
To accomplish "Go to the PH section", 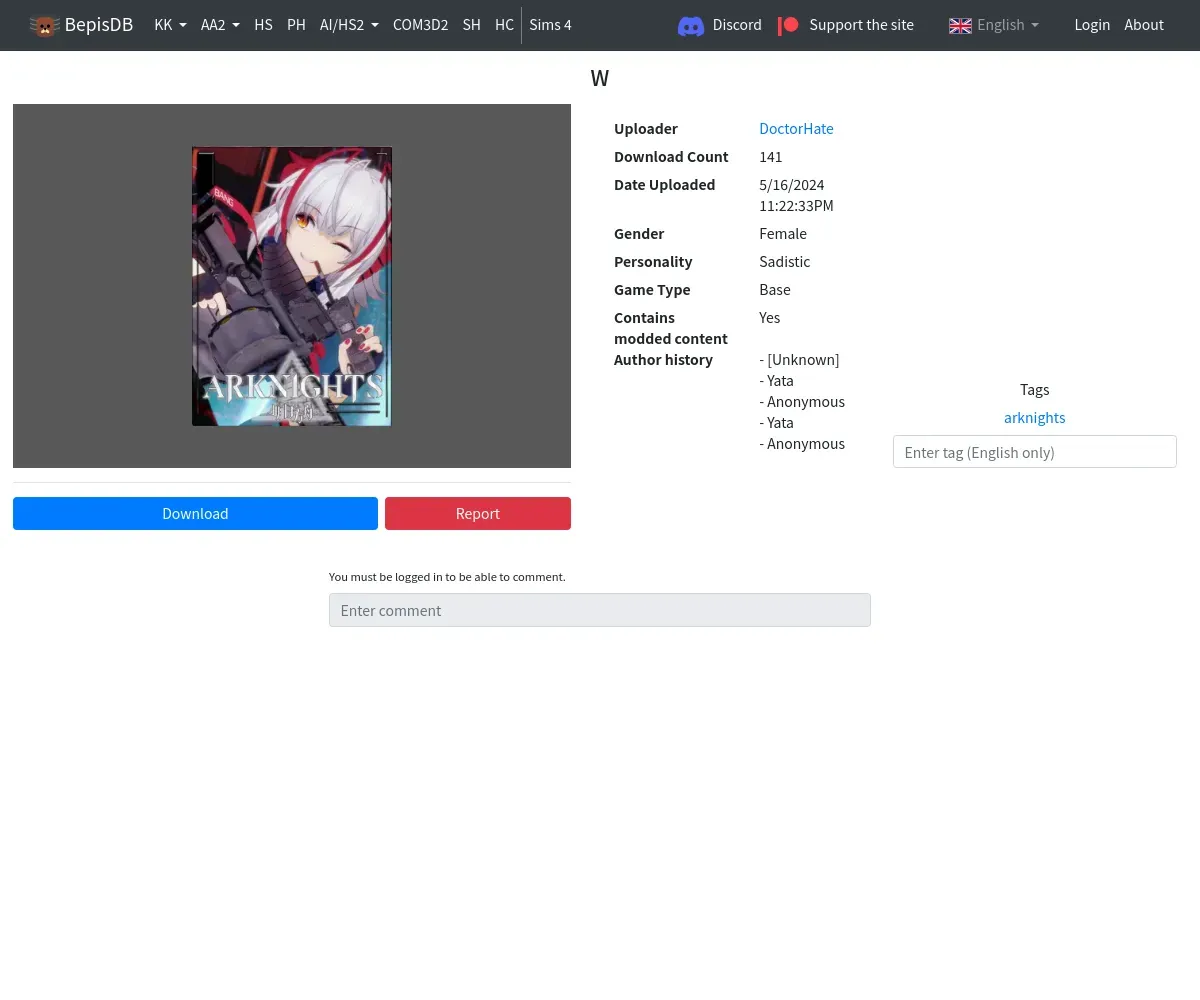I will [296, 25].
